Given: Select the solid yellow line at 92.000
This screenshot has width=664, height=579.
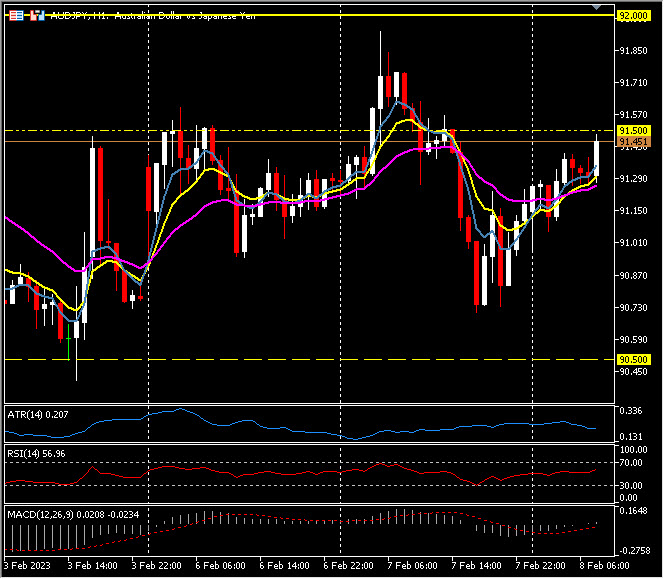Looking at the screenshot, I should pyautogui.click(x=300, y=16).
